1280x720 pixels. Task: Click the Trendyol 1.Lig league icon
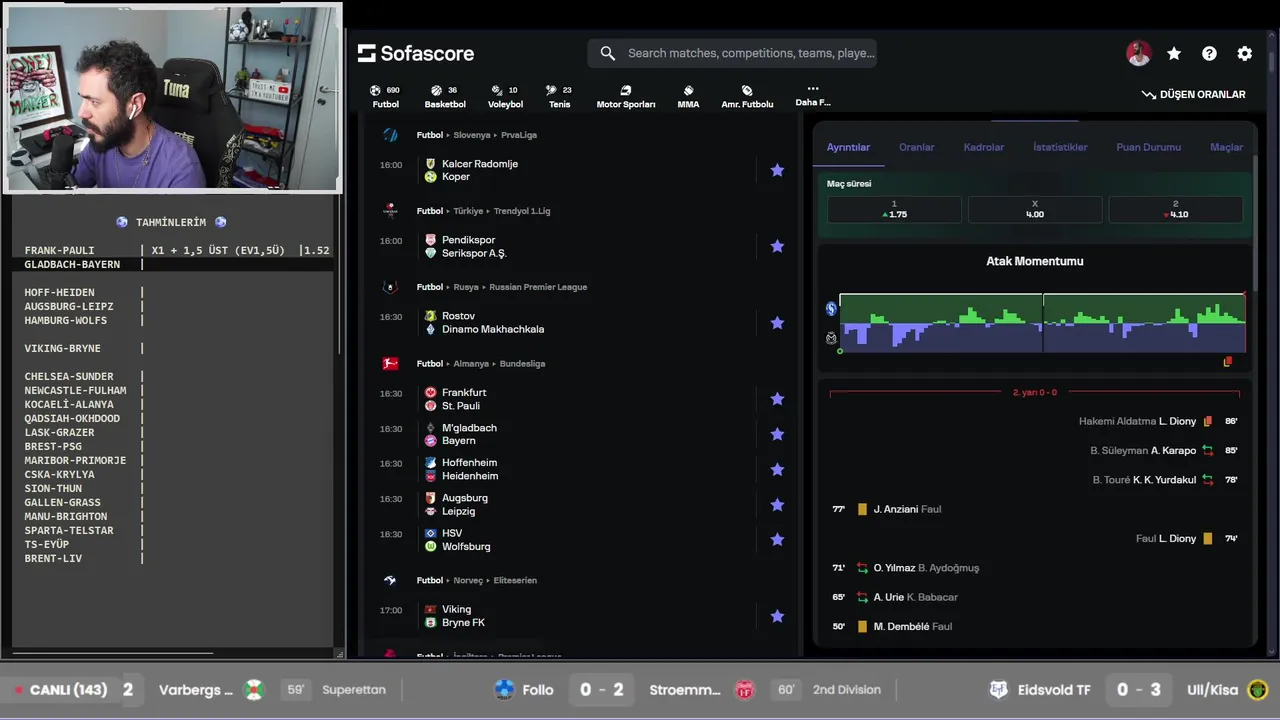(x=390, y=211)
